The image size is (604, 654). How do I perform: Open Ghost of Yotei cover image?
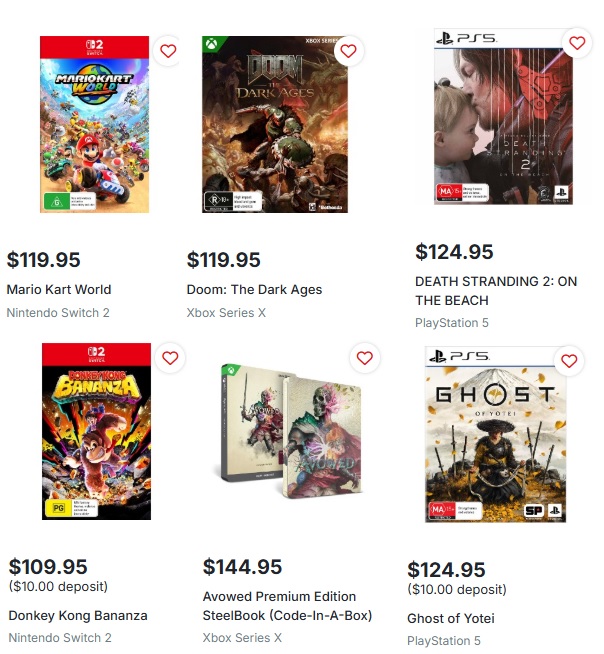point(496,434)
